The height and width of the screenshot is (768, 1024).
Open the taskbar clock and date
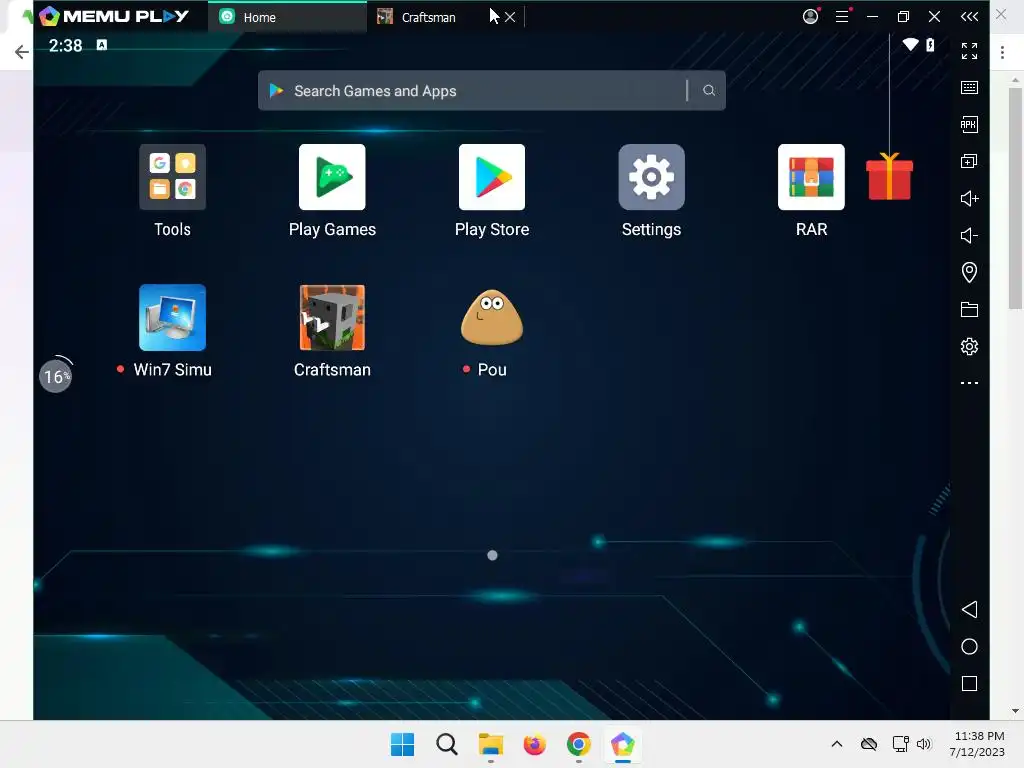pos(978,744)
